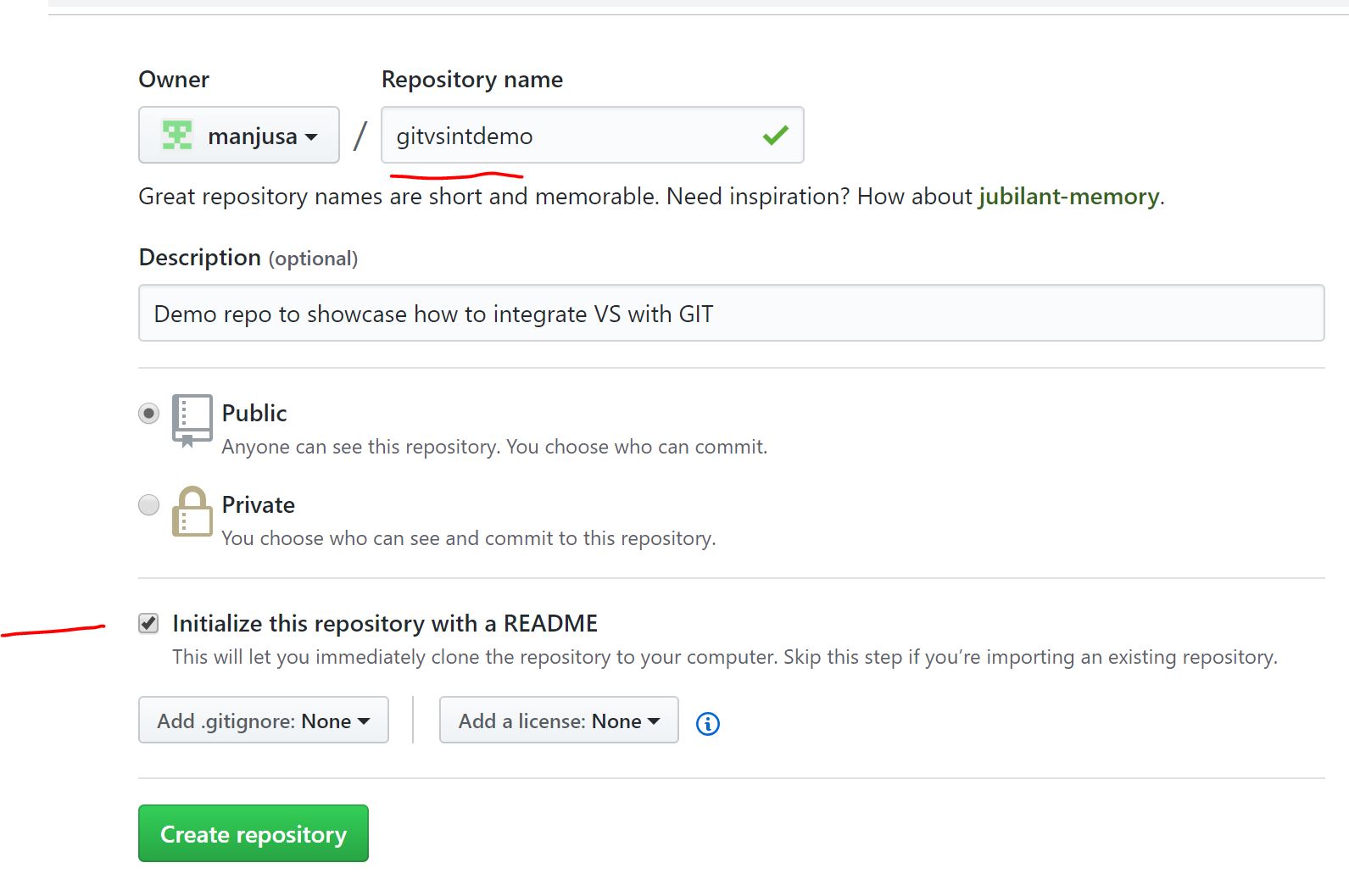This screenshot has width=1349, height=896.
Task: Click the README initialize label text
Action: click(x=385, y=624)
